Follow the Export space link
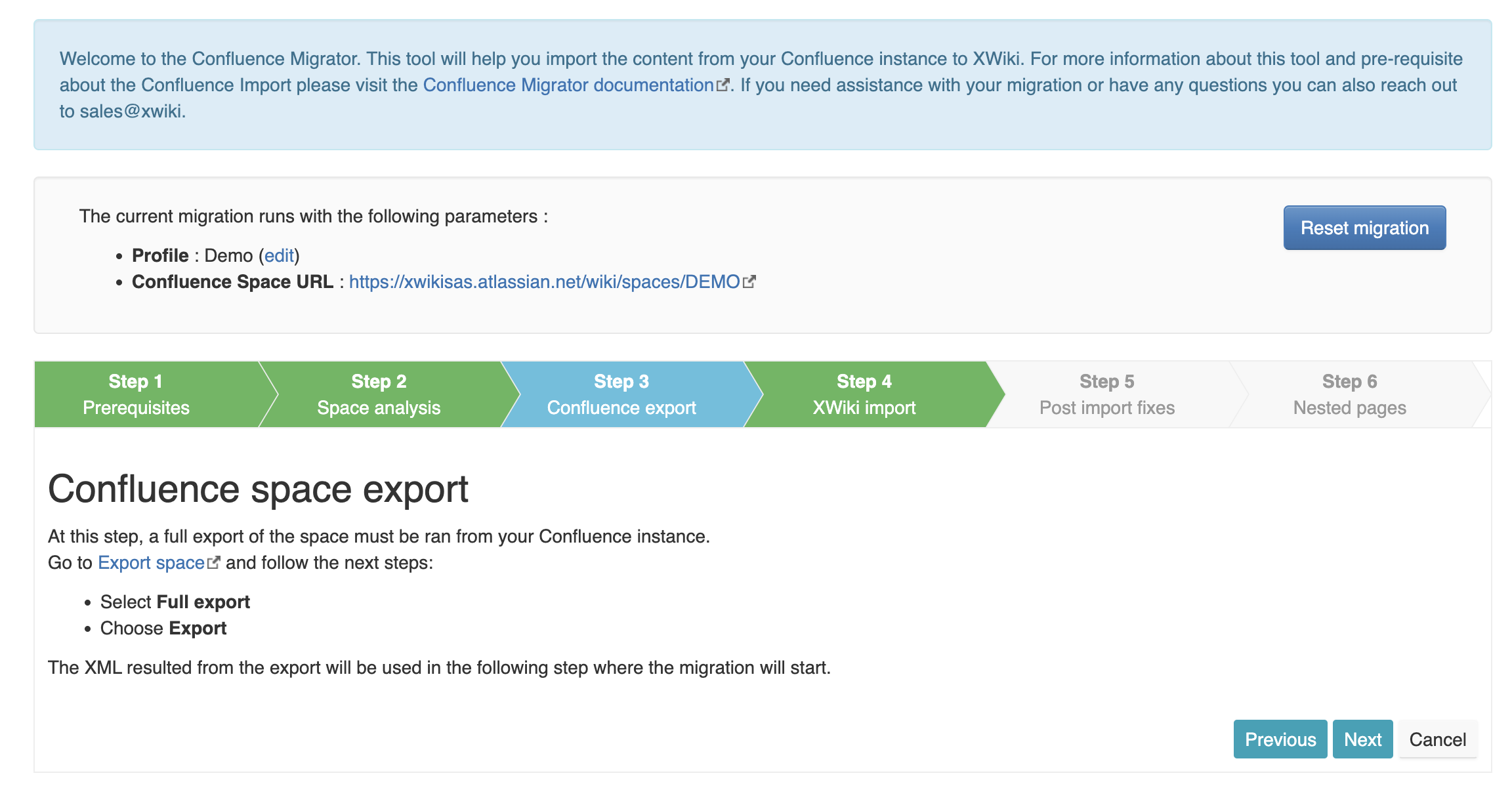The image size is (1512, 786). (150, 562)
